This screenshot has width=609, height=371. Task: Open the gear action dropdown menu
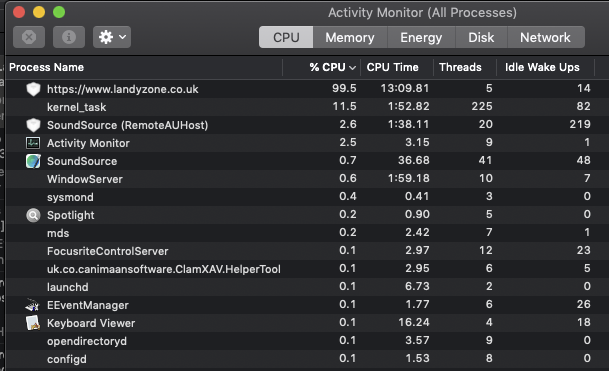112,37
